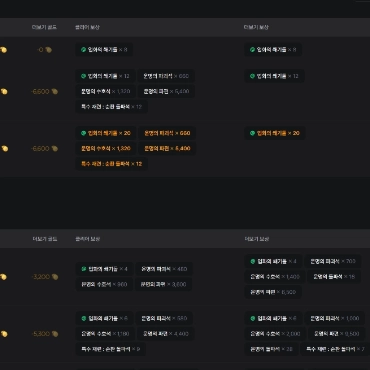This screenshot has width=370, height=370.
Task: Click green icon in more-reward × 12 chip
Action: click(253, 76)
